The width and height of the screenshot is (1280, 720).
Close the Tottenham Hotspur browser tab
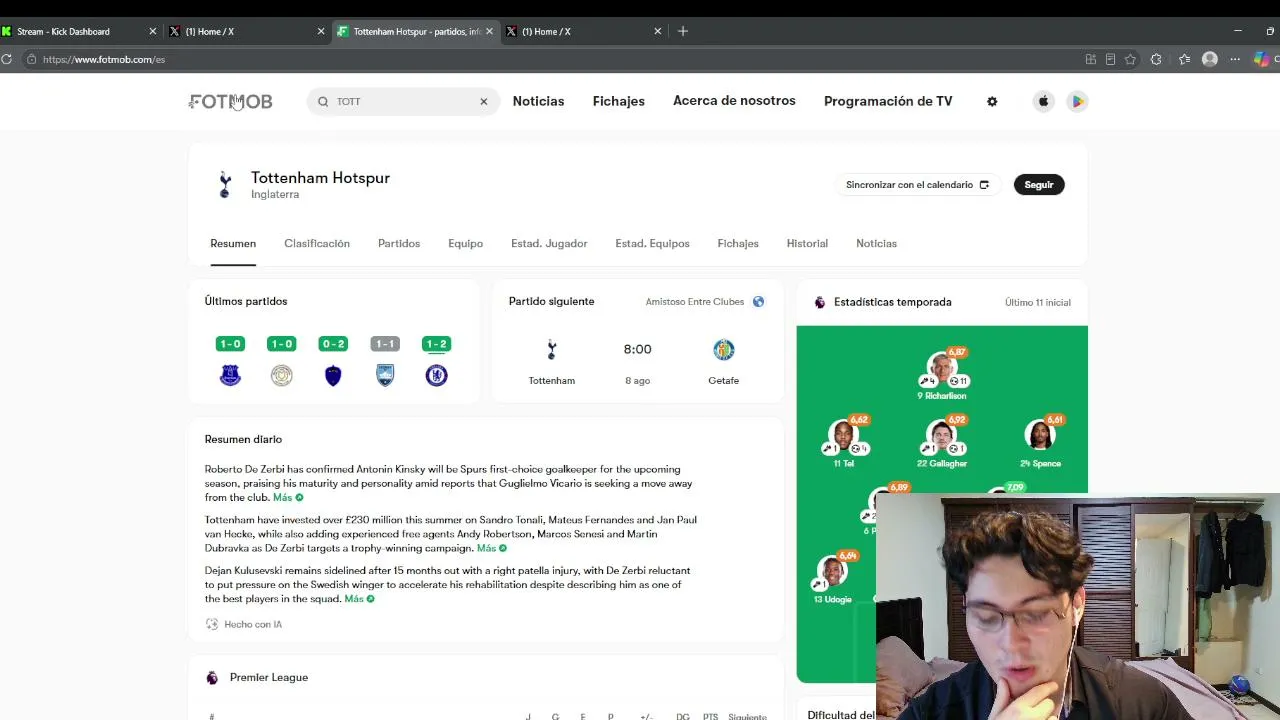click(x=489, y=32)
